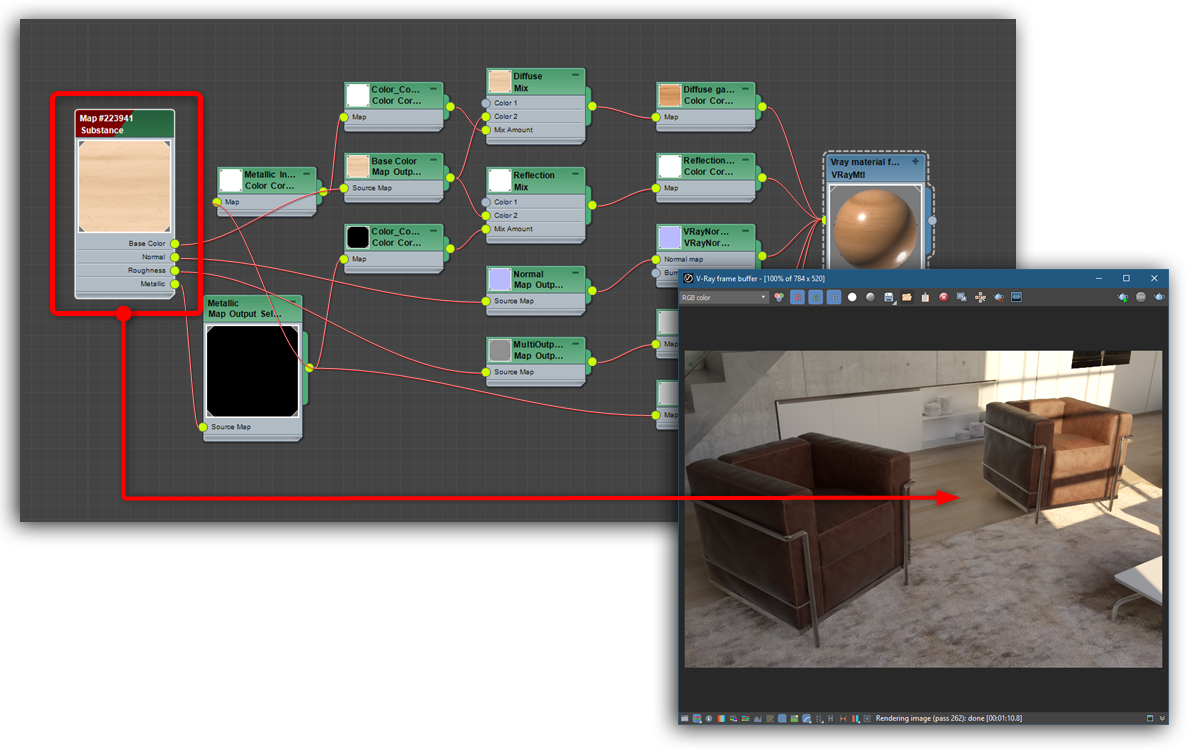The width and height of the screenshot is (1200, 750).
Task: Toggle the blue channel in frame buffer
Action: [833, 297]
